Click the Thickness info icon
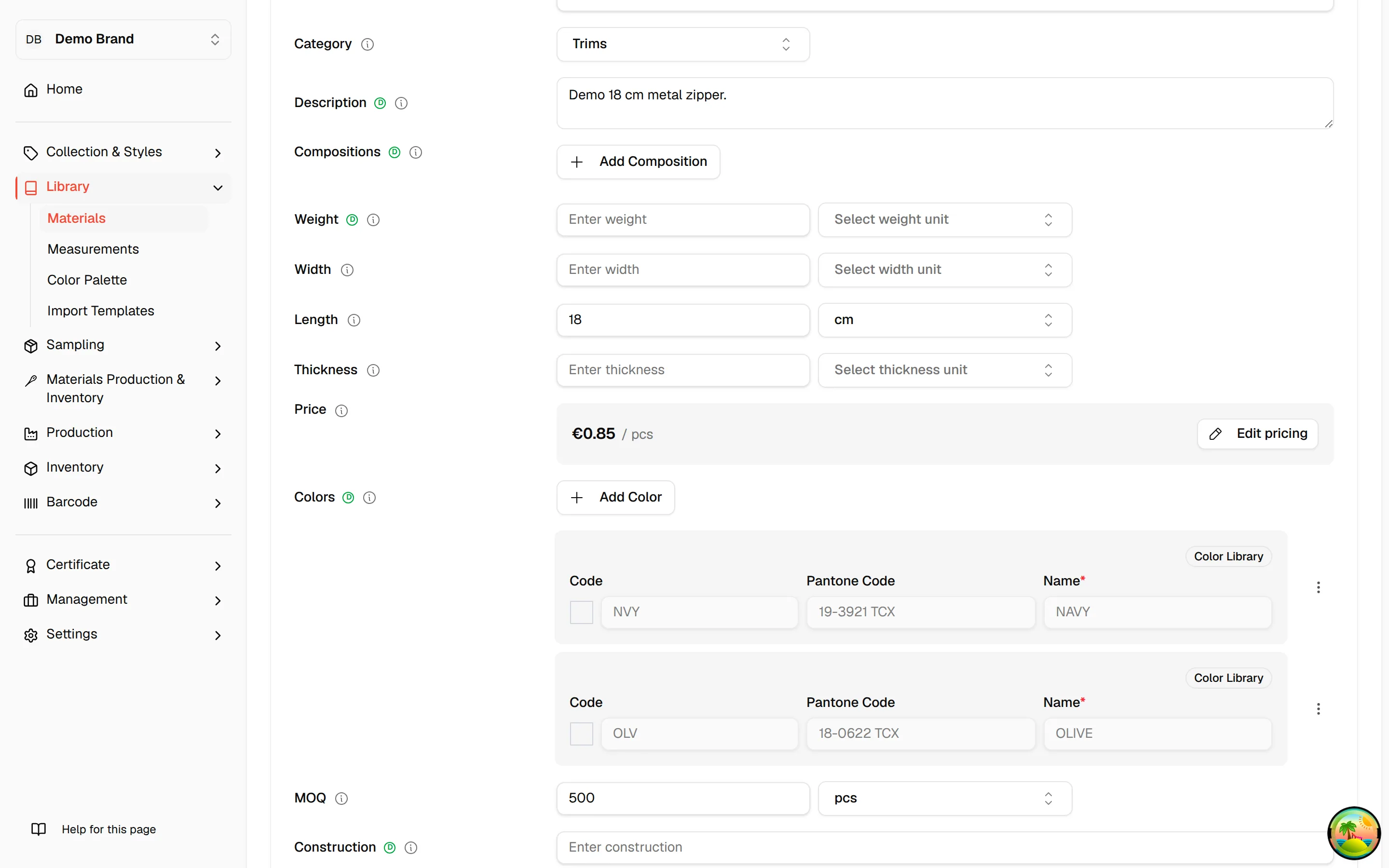 click(x=373, y=370)
